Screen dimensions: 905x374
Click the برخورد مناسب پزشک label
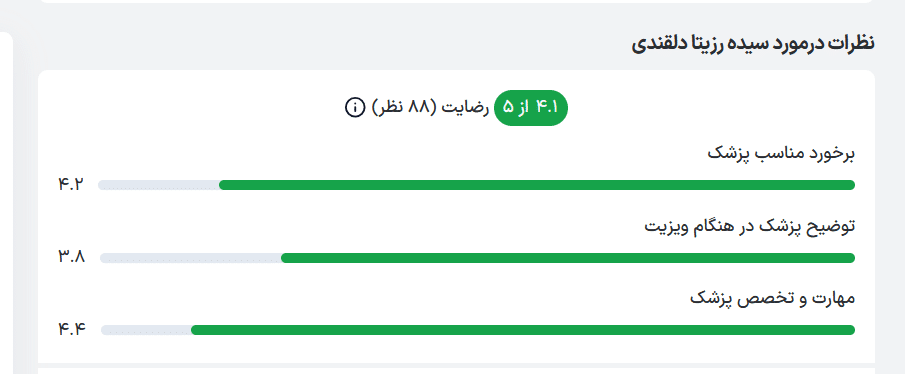click(781, 154)
